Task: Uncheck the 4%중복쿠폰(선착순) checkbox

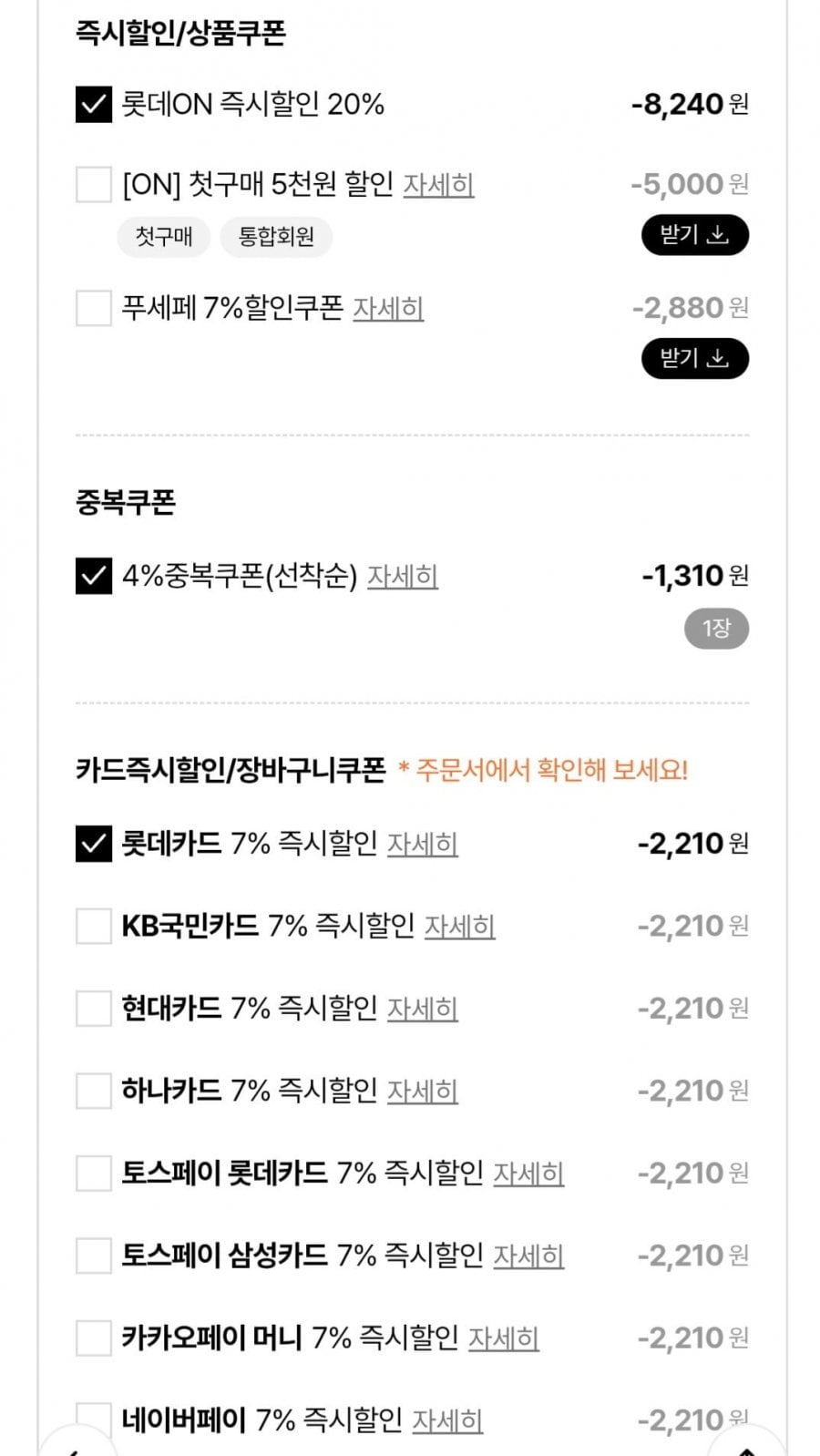Action: [x=93, y=576]
